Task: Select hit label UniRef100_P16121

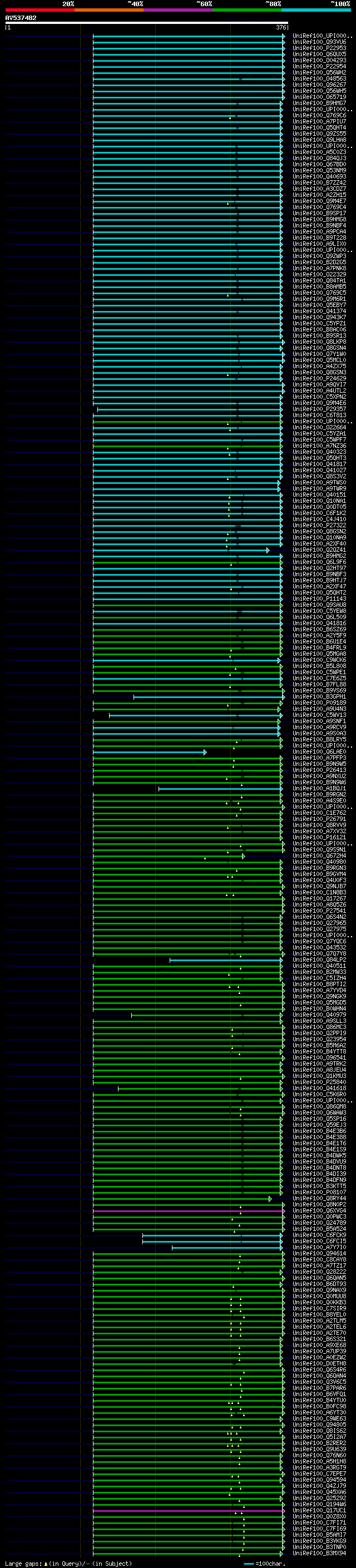Action: [319, 838]
